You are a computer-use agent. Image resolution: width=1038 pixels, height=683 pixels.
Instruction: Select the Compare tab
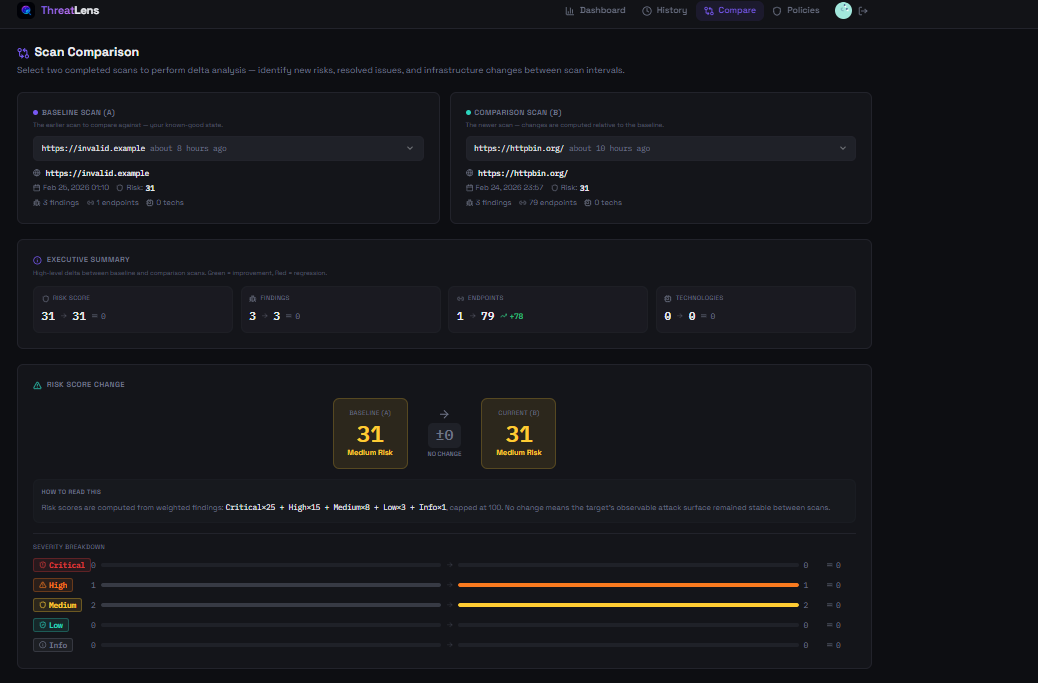coord(730,11)
